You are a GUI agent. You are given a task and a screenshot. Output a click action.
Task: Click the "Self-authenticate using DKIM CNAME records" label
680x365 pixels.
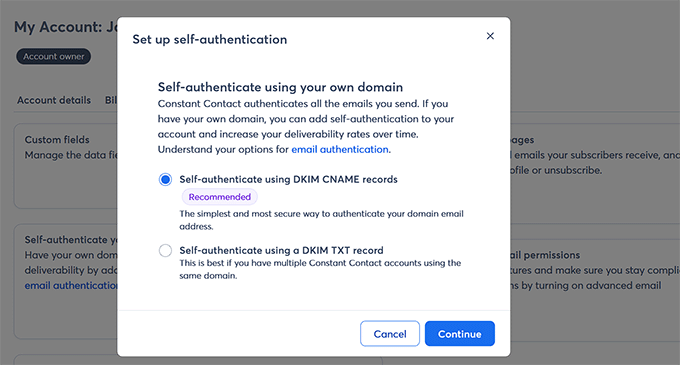(288, 179)
